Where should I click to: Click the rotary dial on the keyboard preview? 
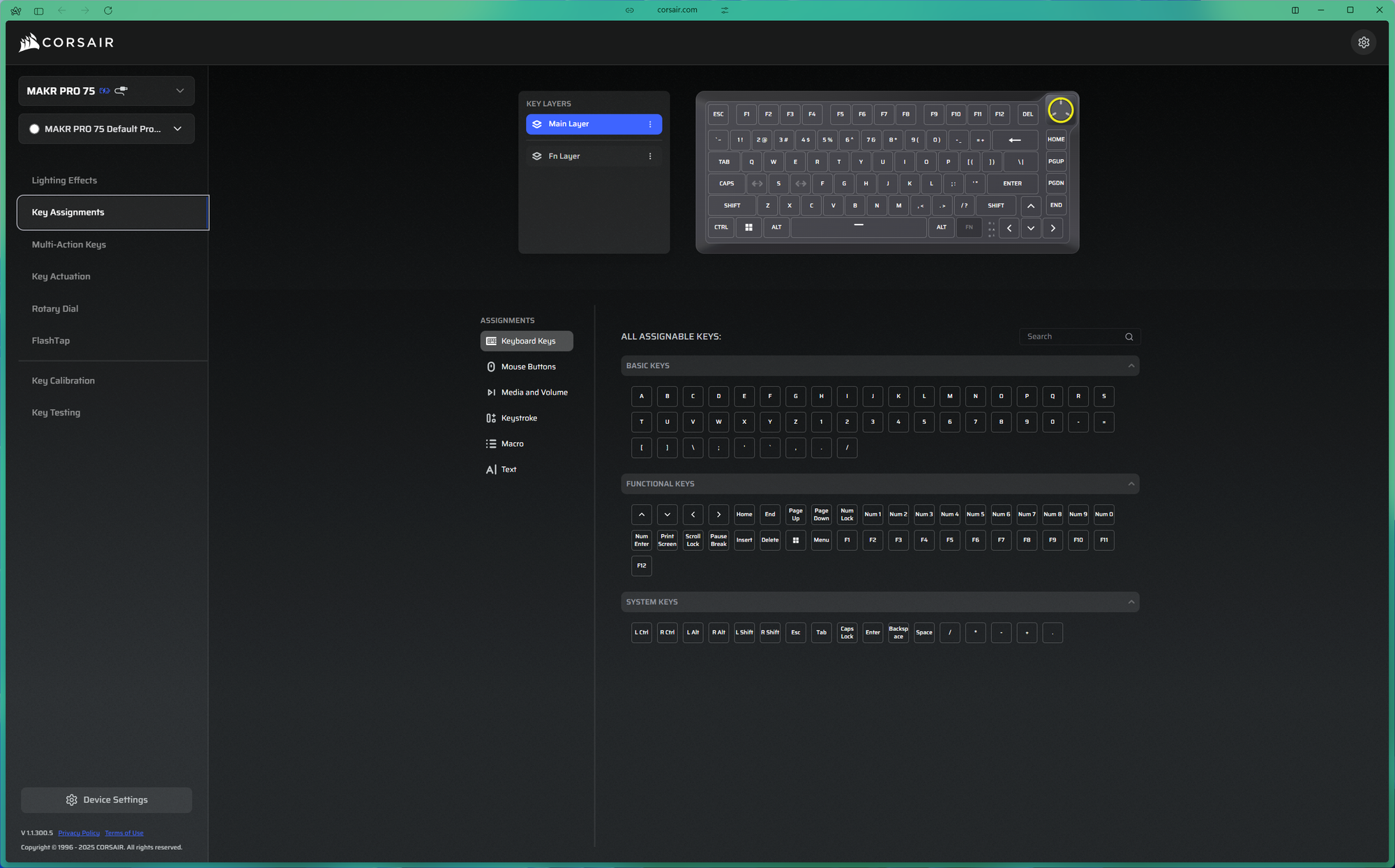(x=1060, y=110)
